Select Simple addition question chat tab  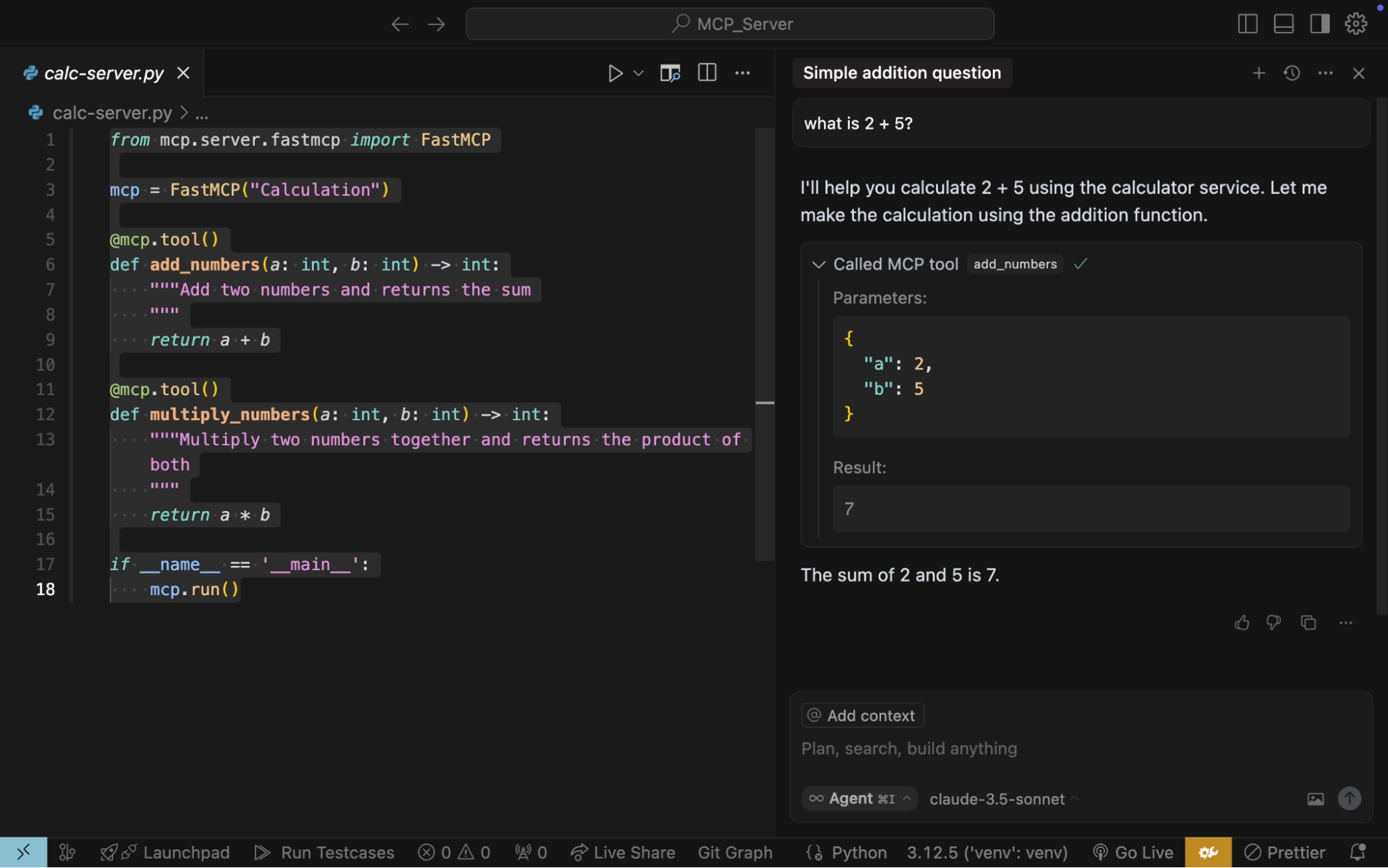click(x=901, y=73)
